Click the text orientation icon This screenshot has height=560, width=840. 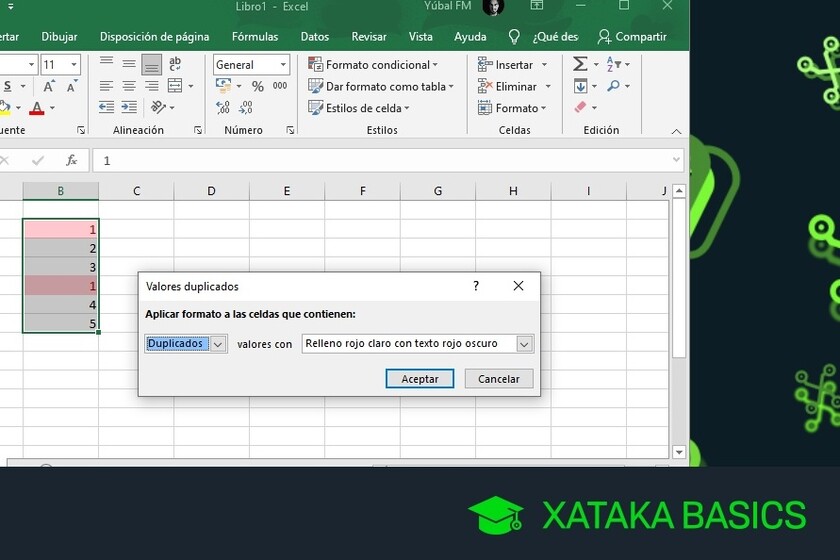158,107
